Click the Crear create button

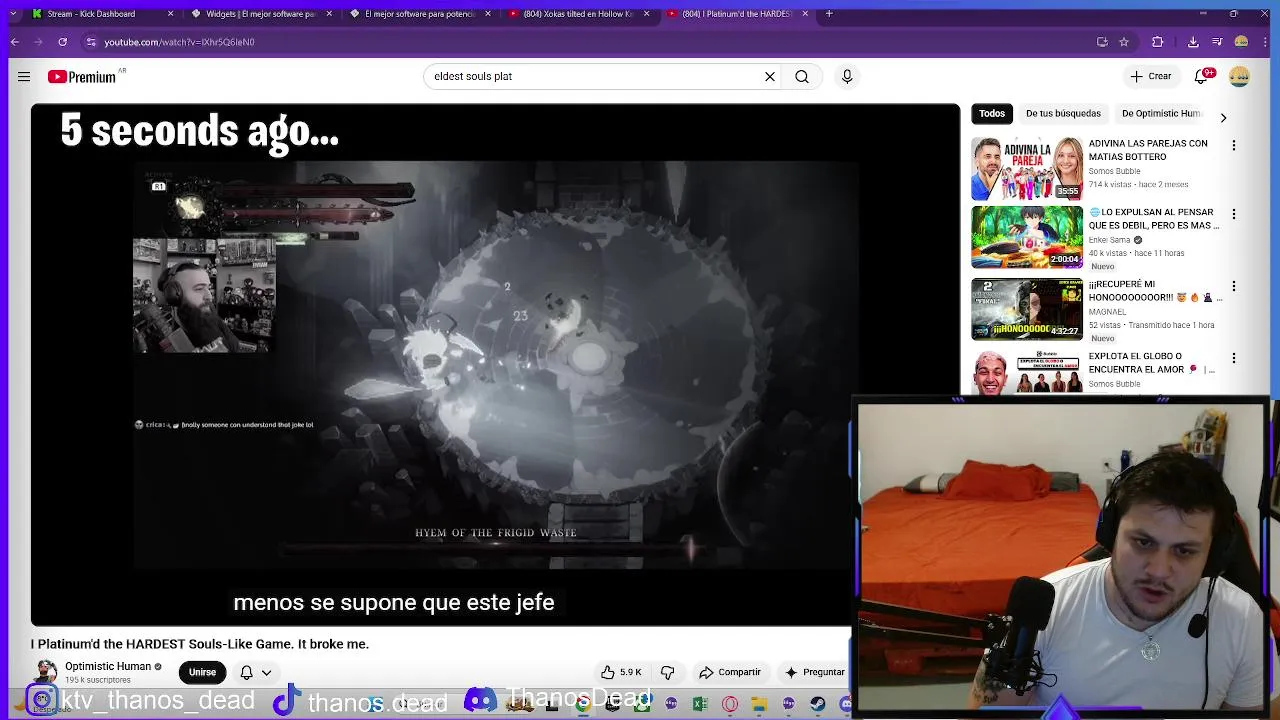(1150, 76)
